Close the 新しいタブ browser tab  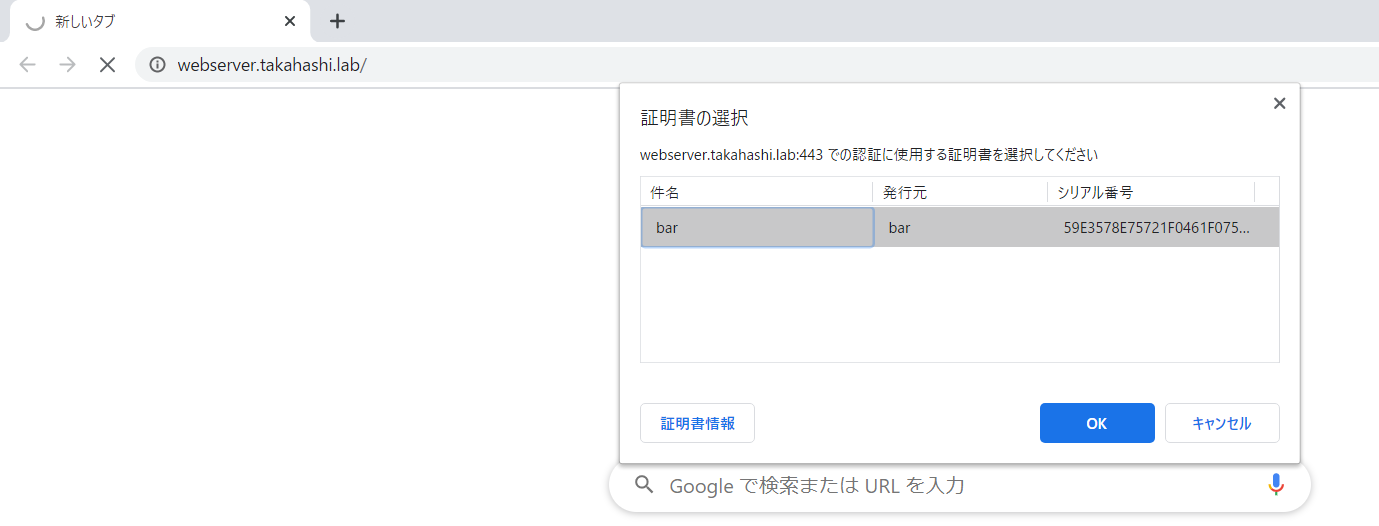pos(290,21)
